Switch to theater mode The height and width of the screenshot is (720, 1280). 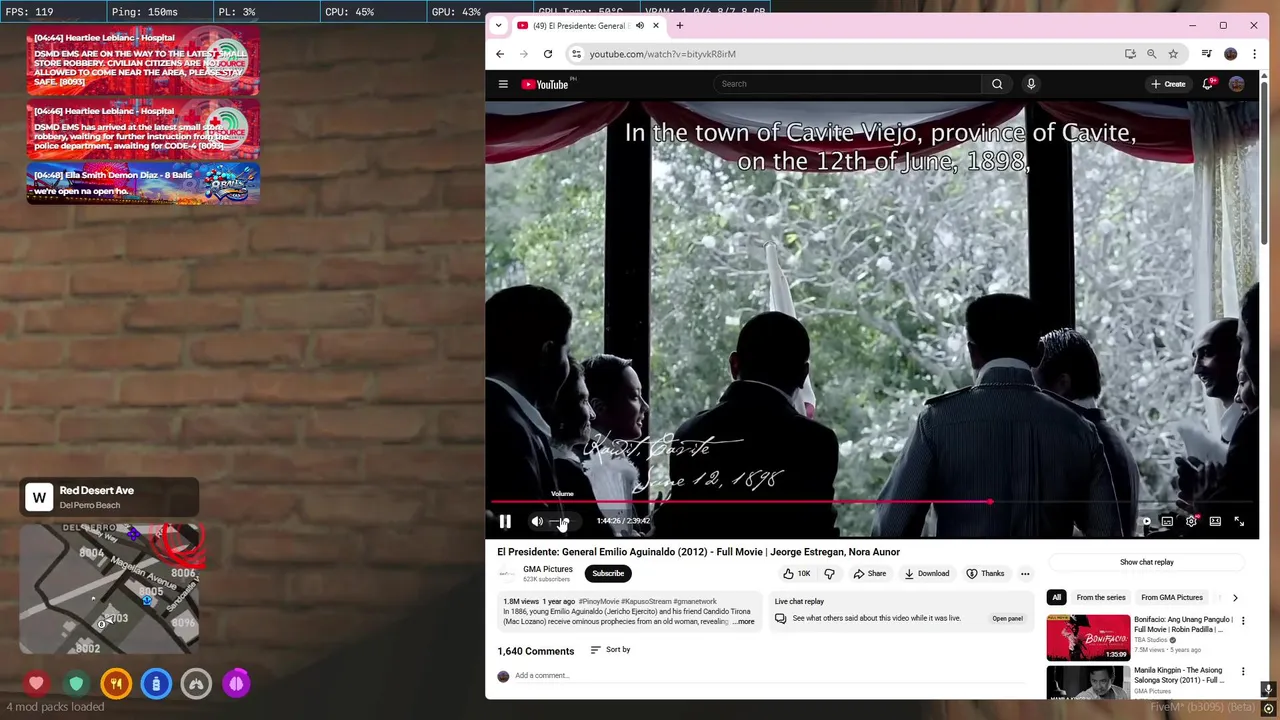[1215, 521]
